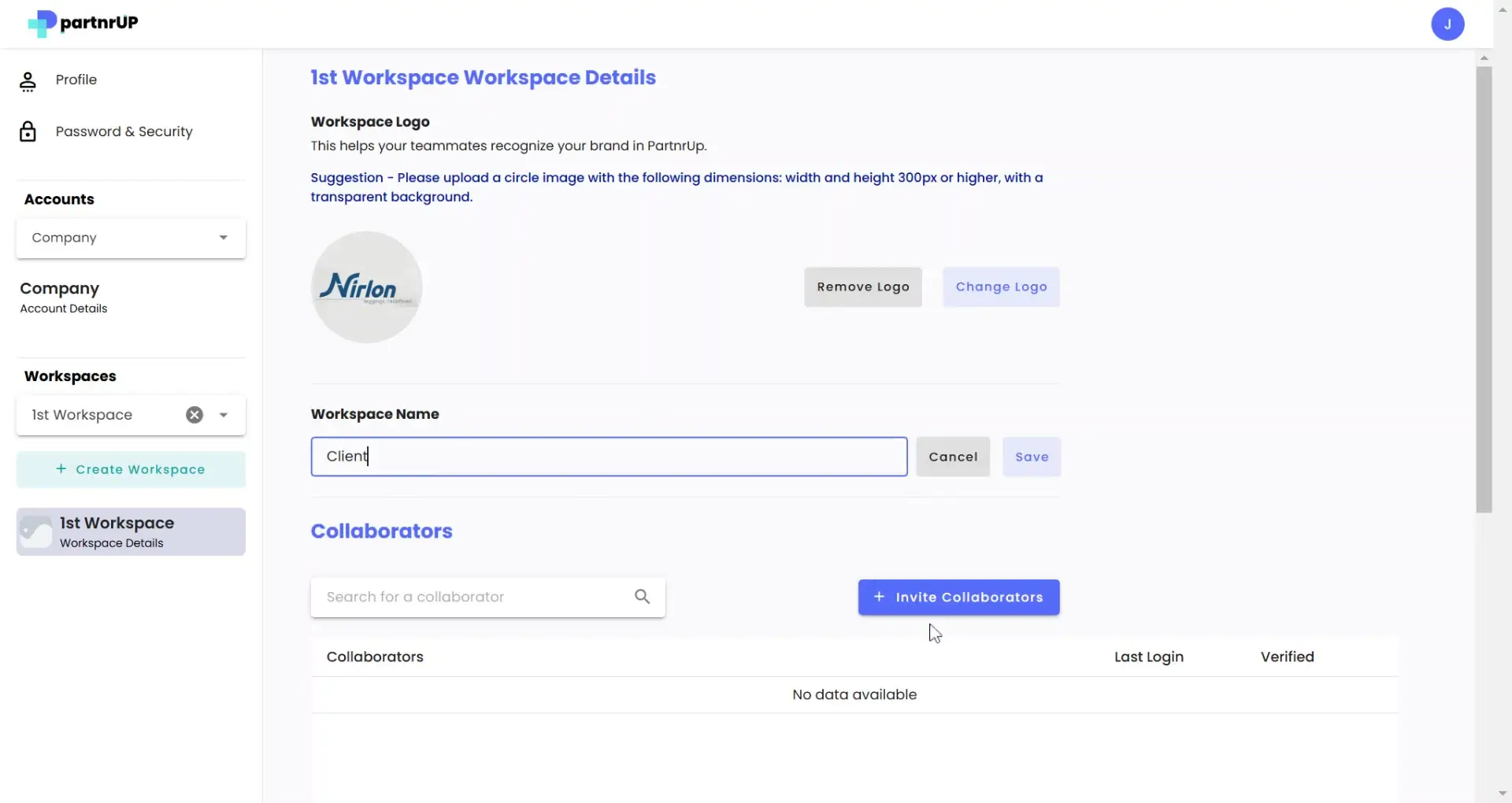Click the partnrUP logo icon
Image resolution: width=1512 pixels, height=803 pixels.
(43, 23)
